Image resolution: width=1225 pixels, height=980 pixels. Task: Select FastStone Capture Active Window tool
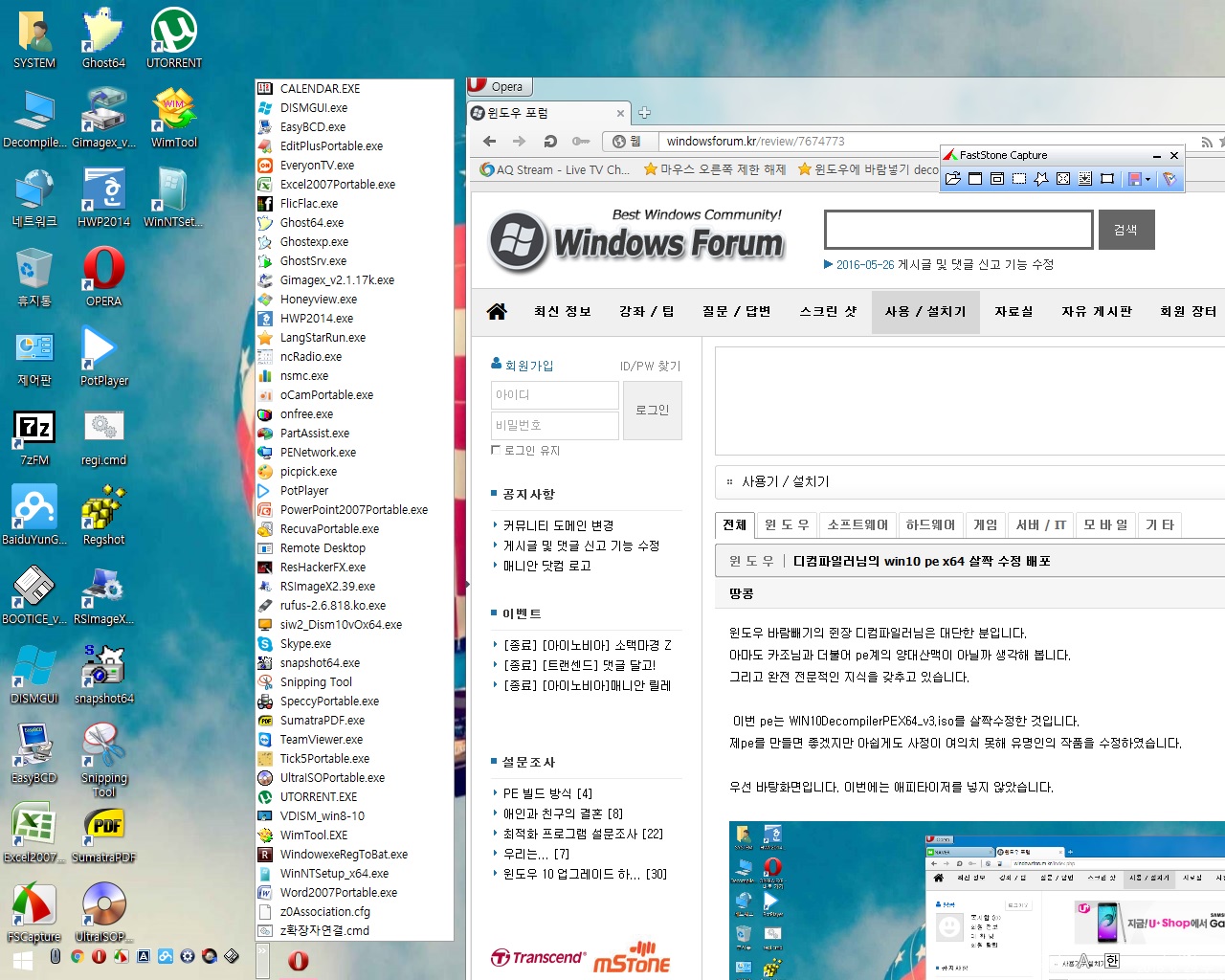point(975,178)
